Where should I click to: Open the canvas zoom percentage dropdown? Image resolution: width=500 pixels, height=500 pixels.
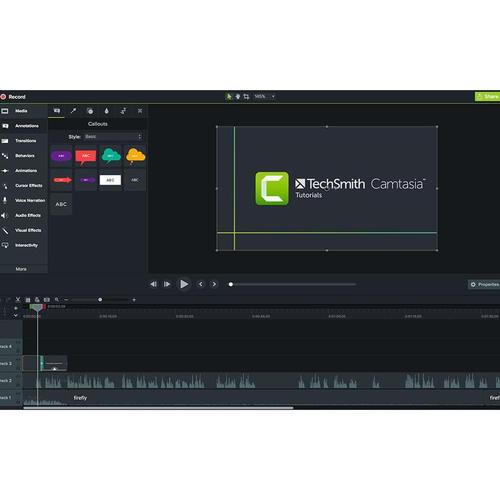pos(265,97)
